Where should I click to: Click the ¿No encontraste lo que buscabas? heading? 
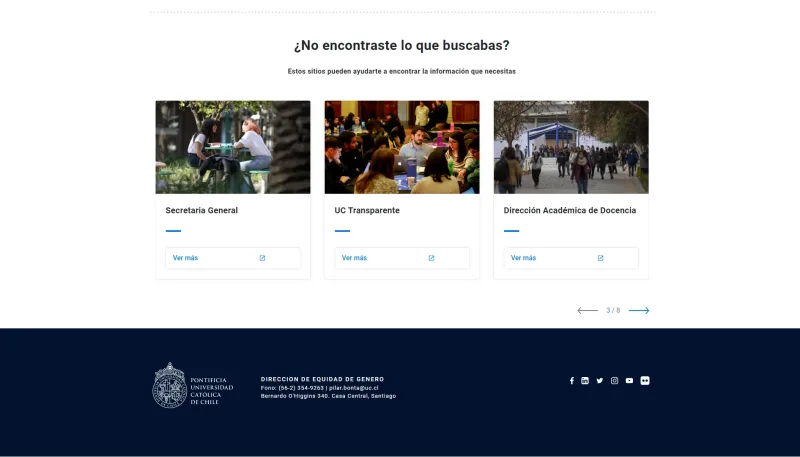[402, 45]
